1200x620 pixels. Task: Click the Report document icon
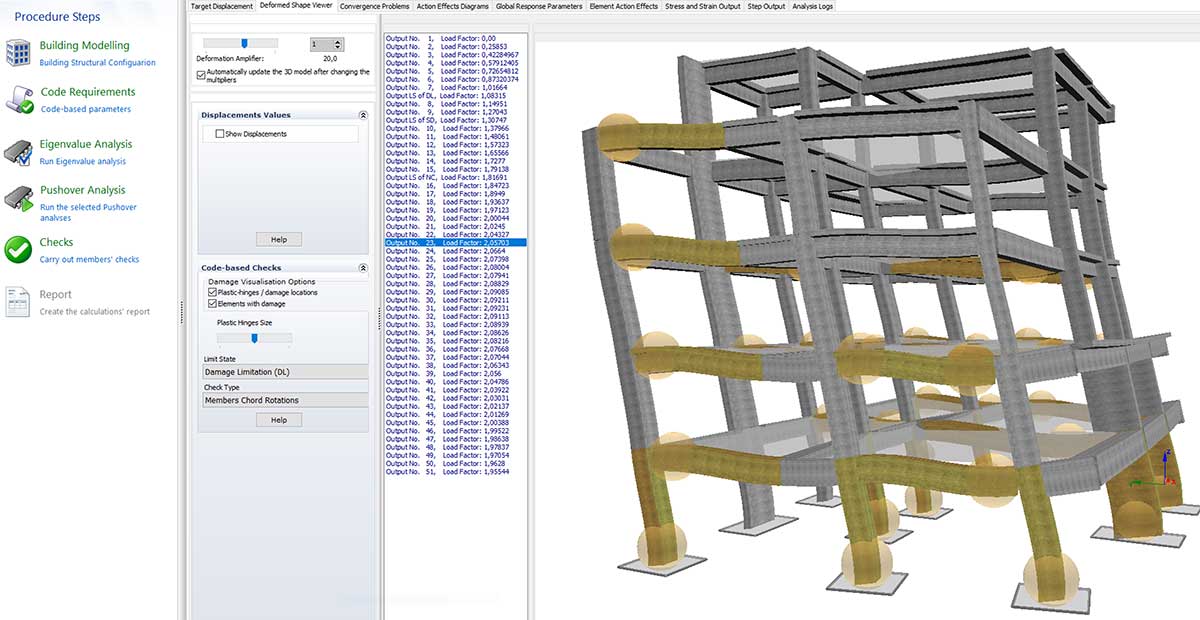click(x=19, y=303)
